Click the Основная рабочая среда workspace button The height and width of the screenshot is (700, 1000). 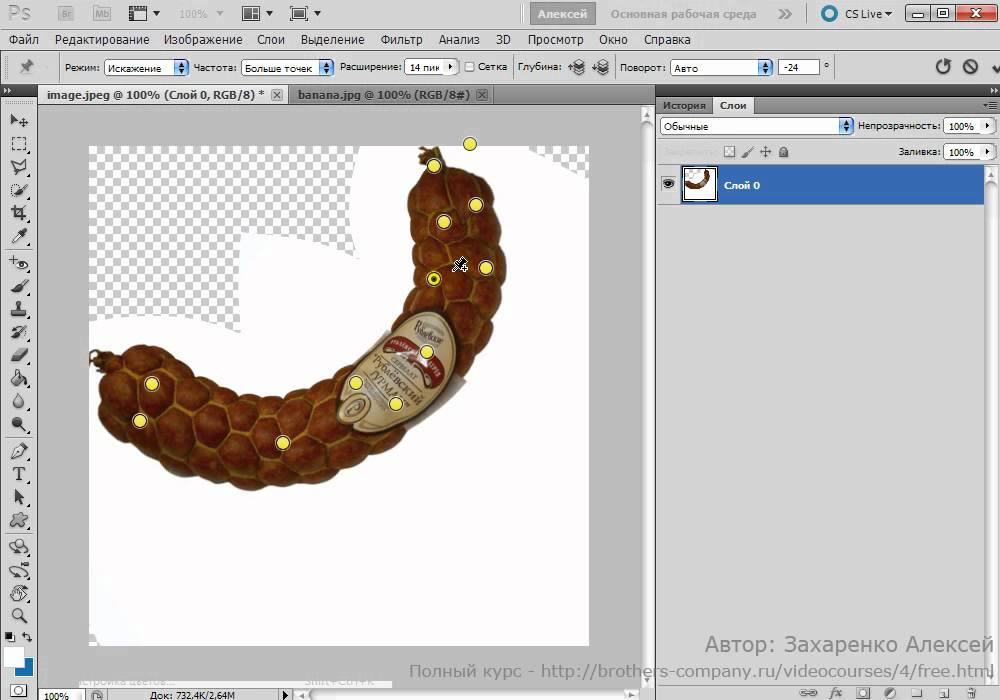[x=683, y=14]
